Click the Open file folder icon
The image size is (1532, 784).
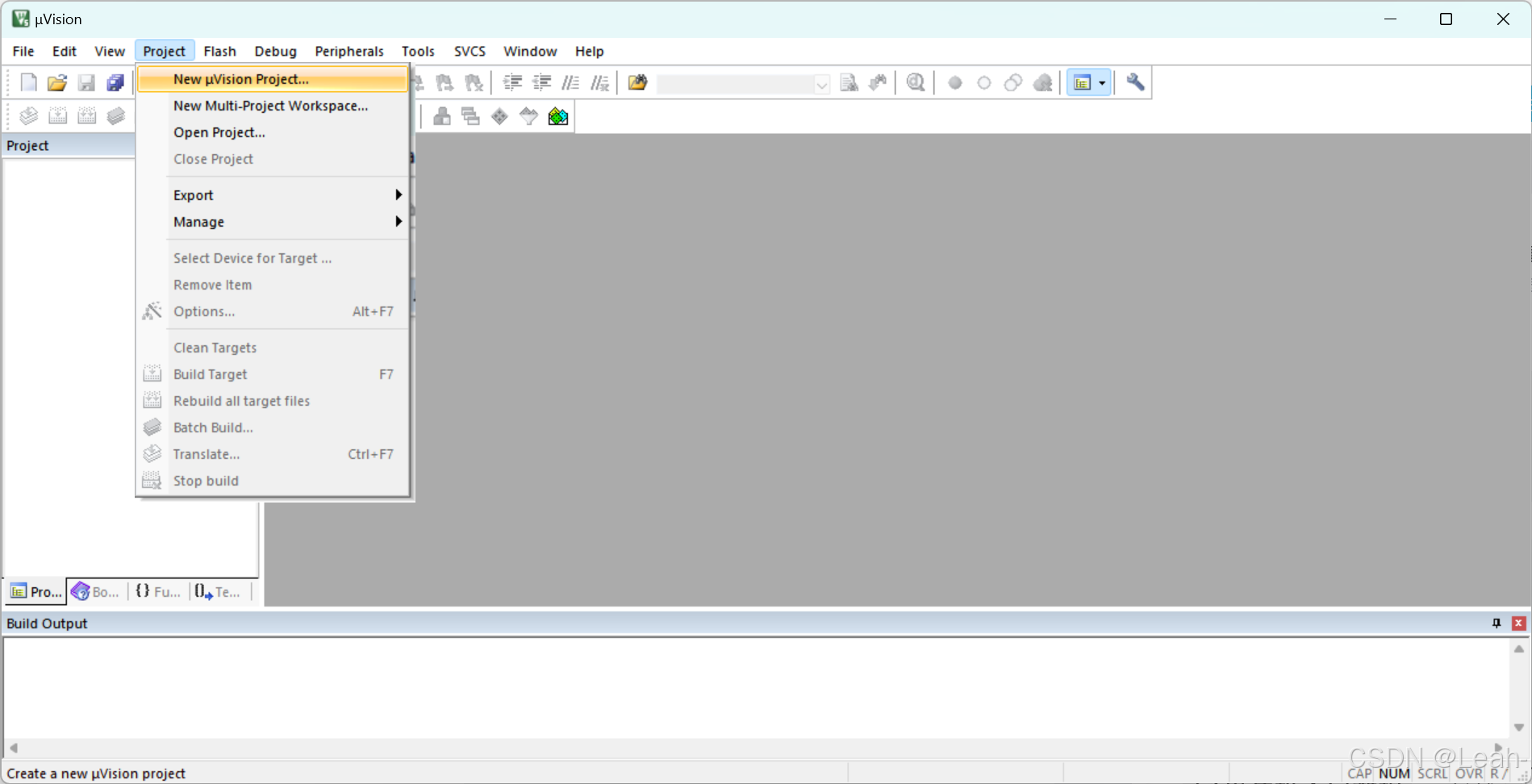click(57, 82)
